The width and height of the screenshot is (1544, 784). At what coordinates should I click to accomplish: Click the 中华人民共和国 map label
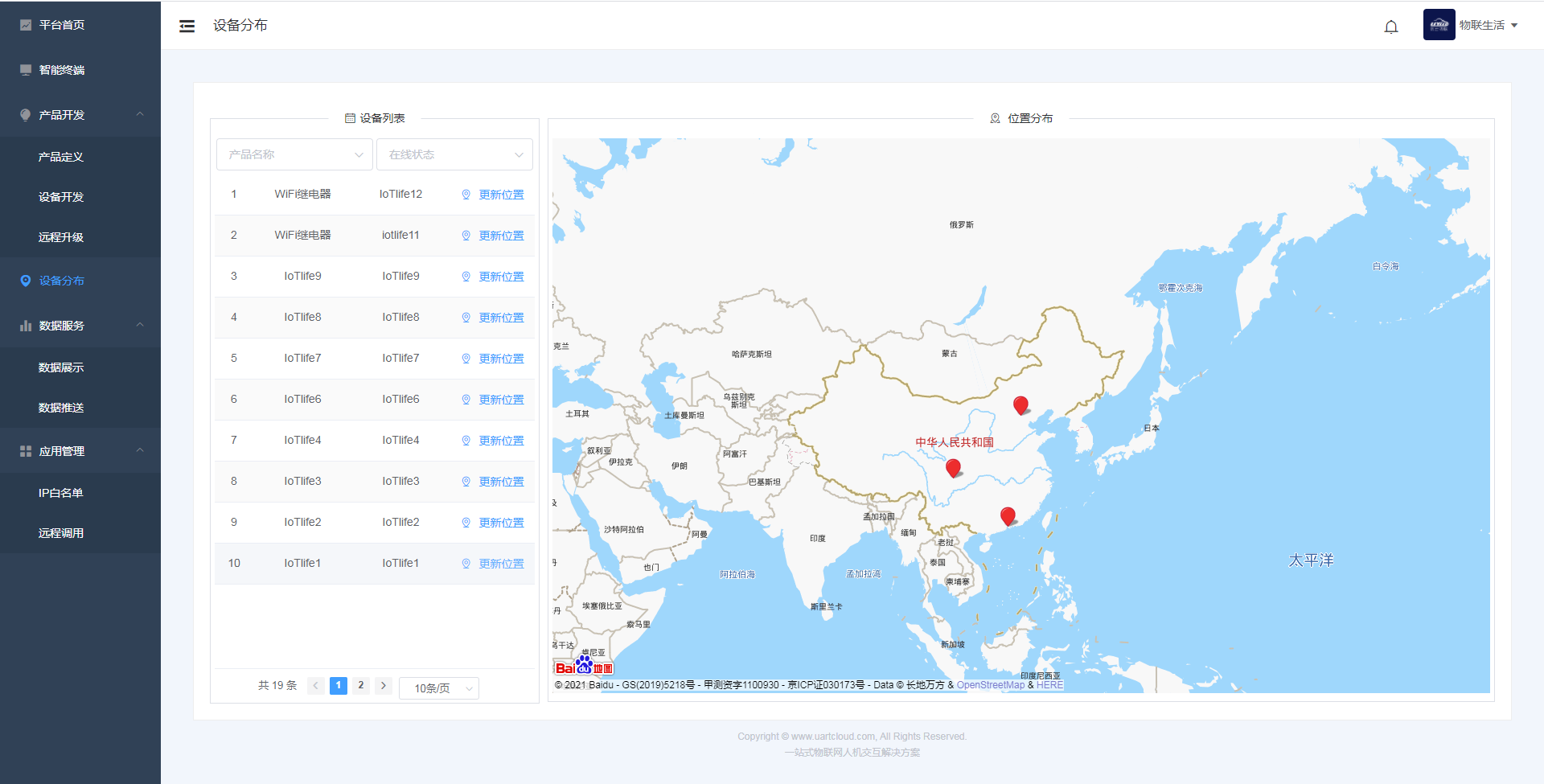click(955, 442)
